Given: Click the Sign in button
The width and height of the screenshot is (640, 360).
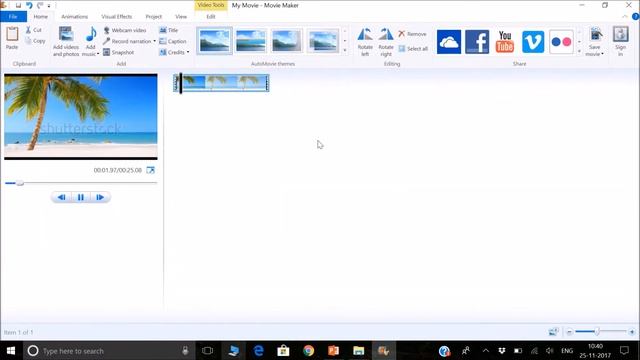Looking at the screenshot, I should [x=620, y=41].
